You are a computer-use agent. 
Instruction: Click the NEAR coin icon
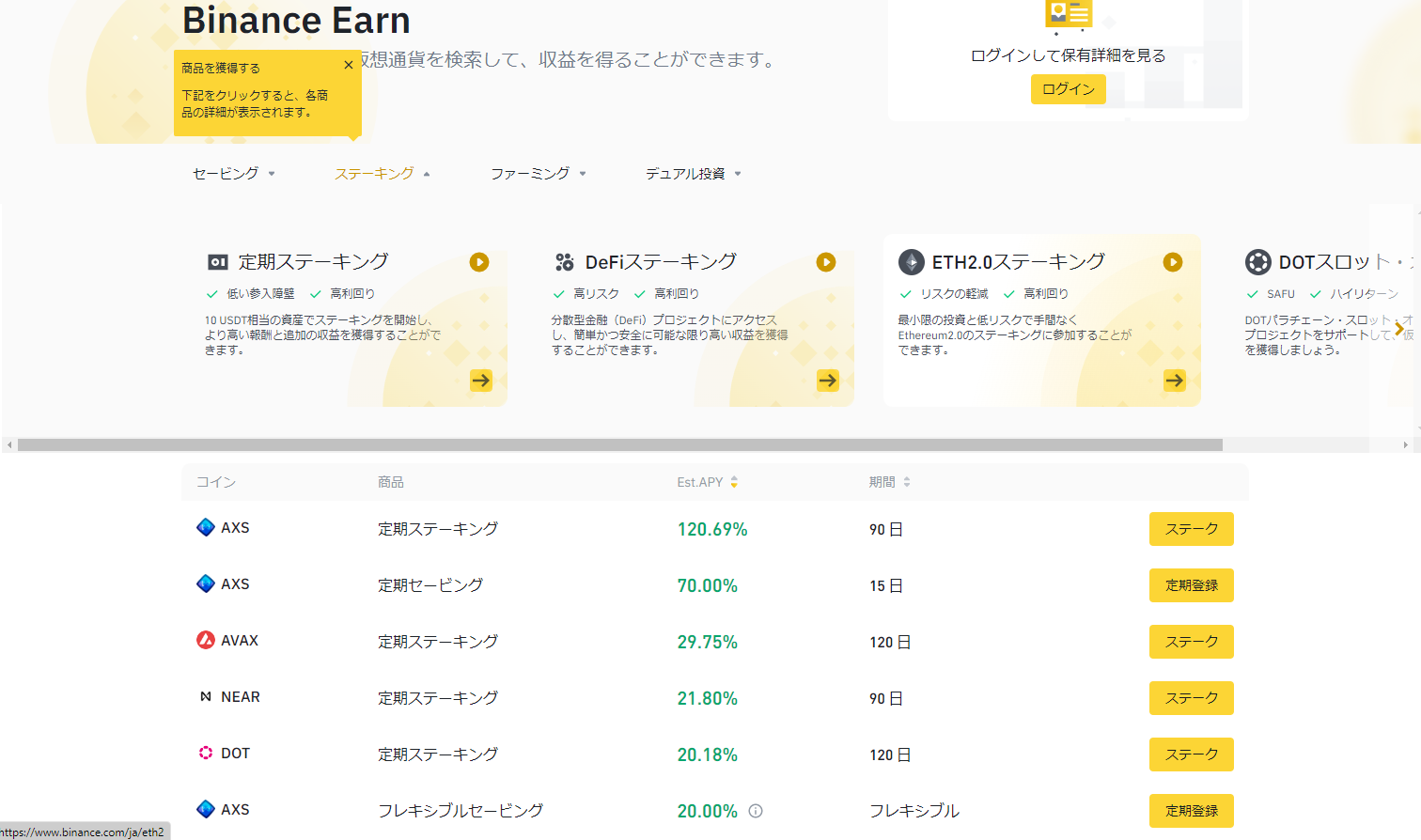206,696
